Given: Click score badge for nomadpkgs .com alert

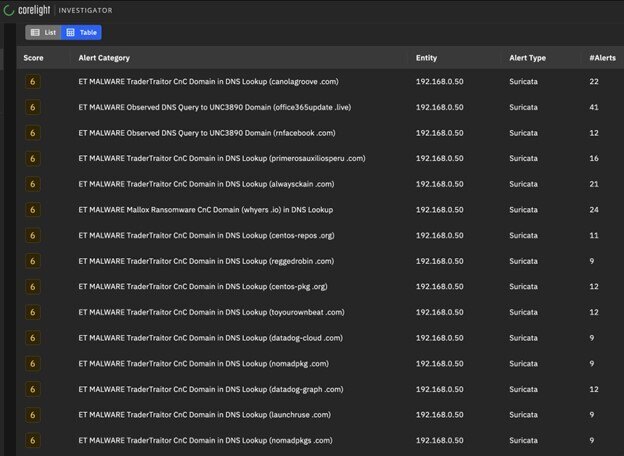Looking at the screenshot, I should click(x=33, y=440).
